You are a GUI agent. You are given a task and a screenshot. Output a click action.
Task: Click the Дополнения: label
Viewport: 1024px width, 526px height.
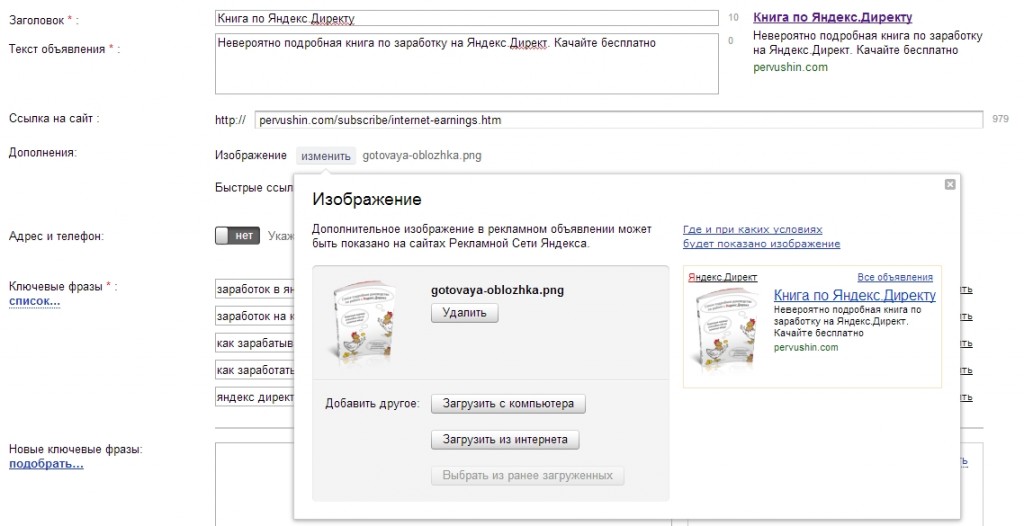click(x=42, y=152)
